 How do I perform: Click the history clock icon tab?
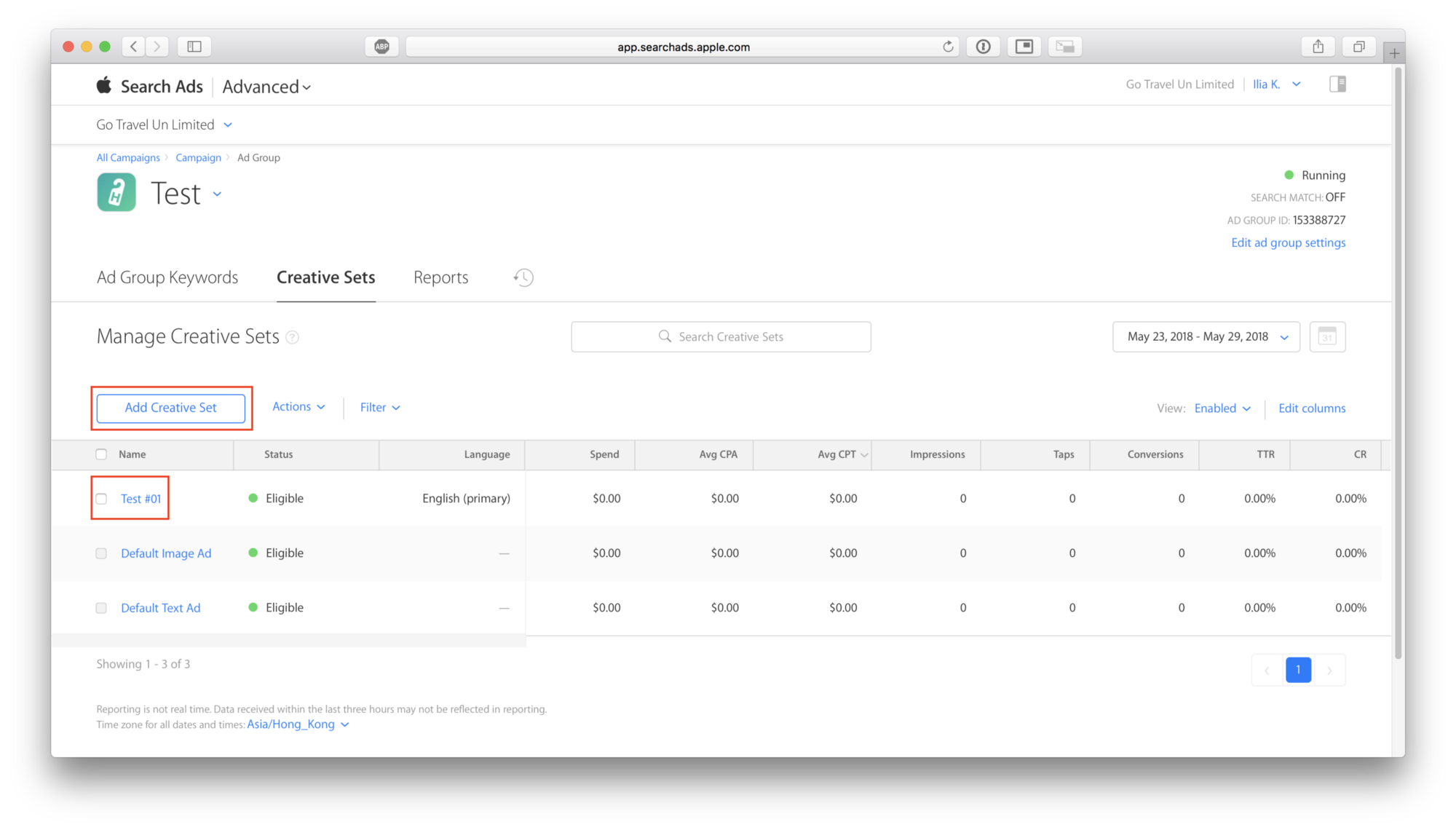pos(523,277)
